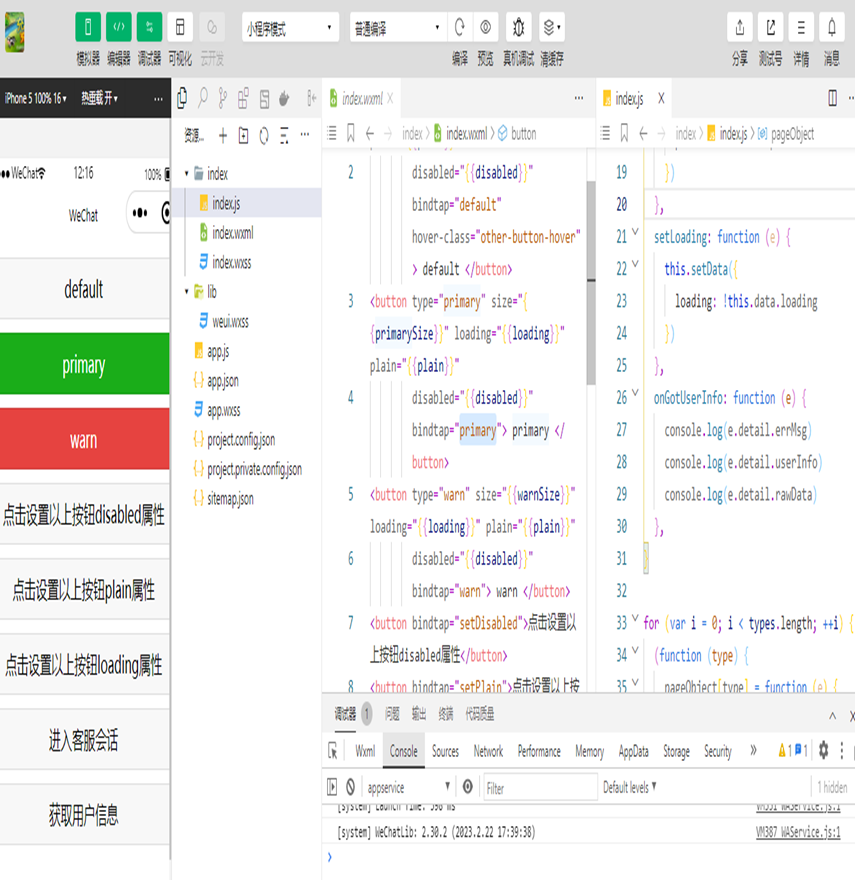Click bookmark icon in index.wxml breadcrumb bar

351,134
